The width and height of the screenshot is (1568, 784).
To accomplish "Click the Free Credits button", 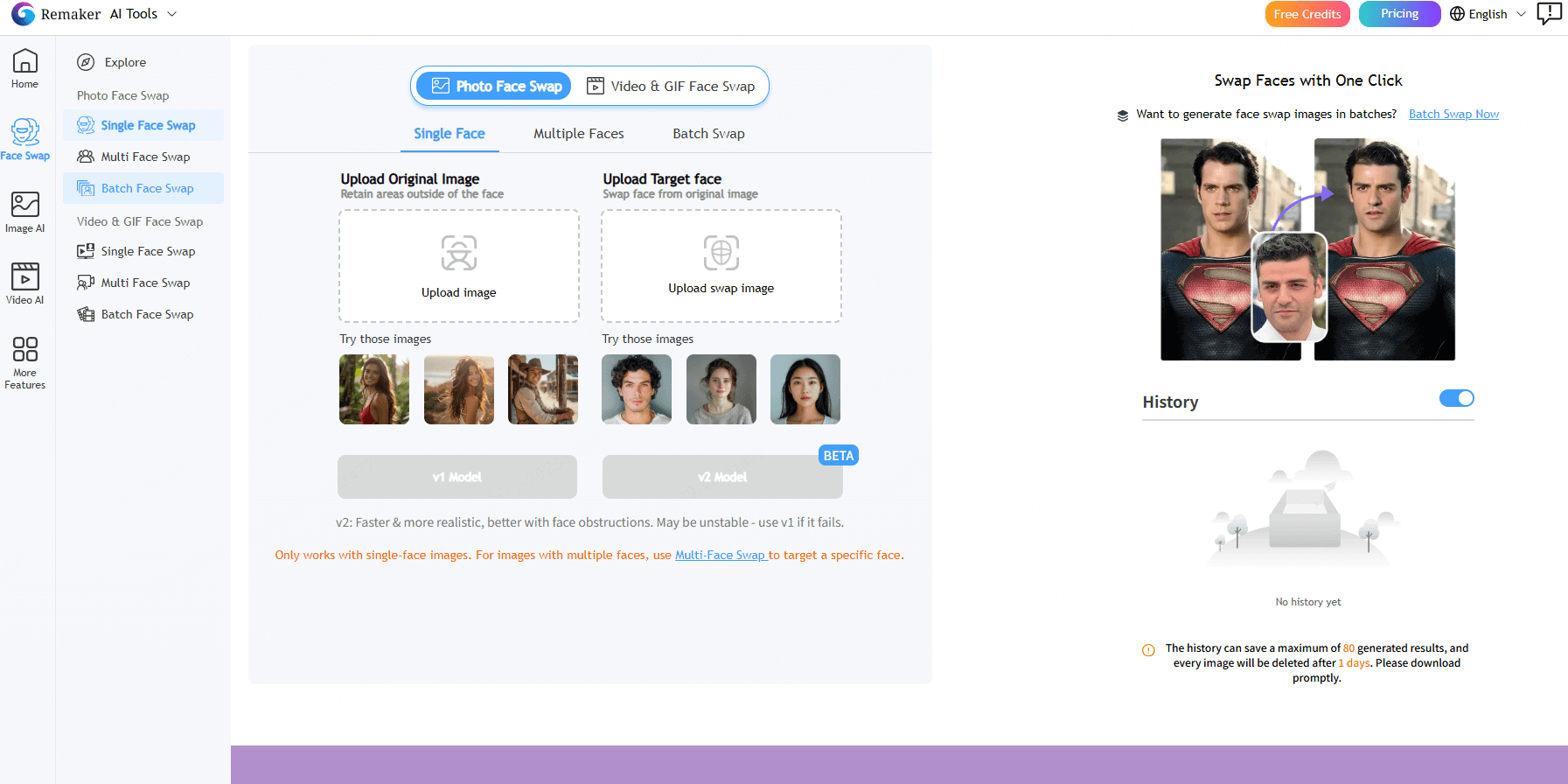I will tap(1307, 14).
